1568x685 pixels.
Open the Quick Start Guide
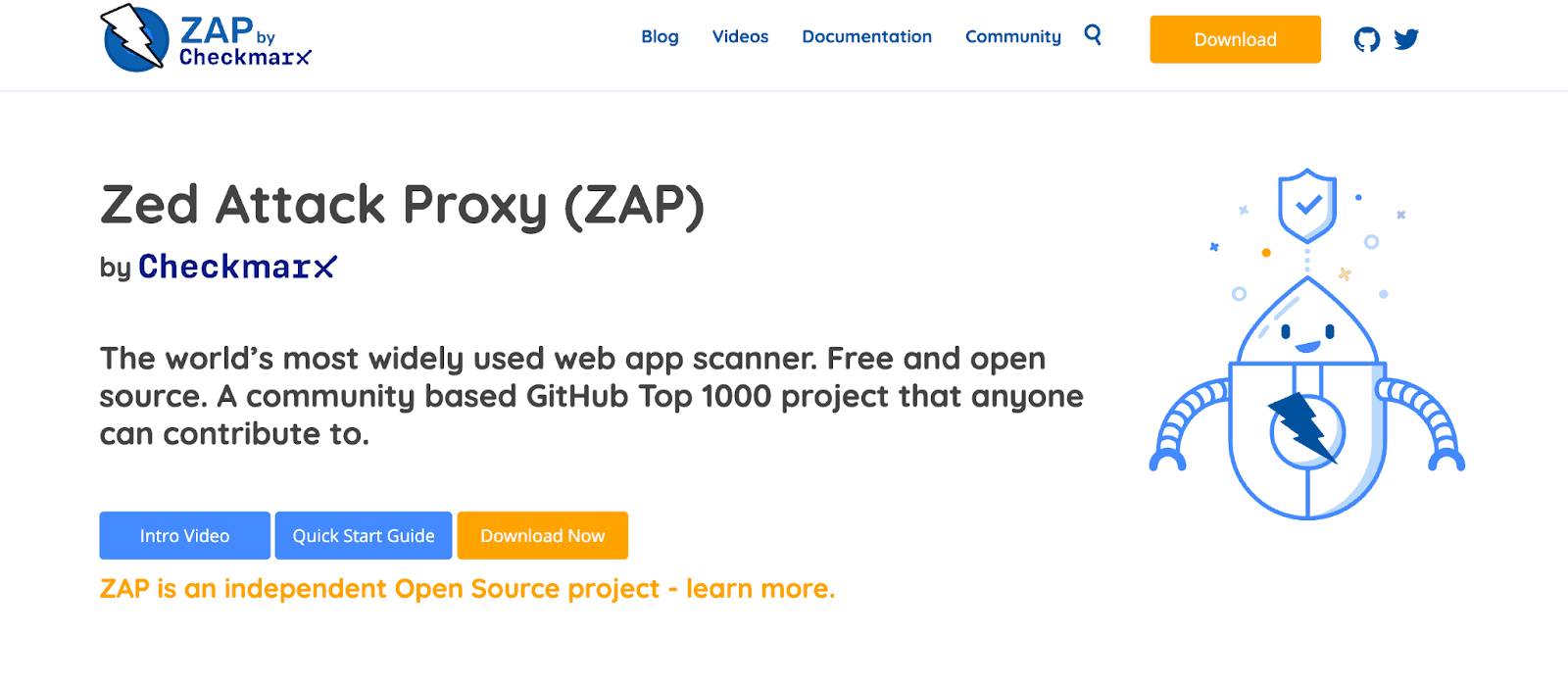tap(364, 535)
